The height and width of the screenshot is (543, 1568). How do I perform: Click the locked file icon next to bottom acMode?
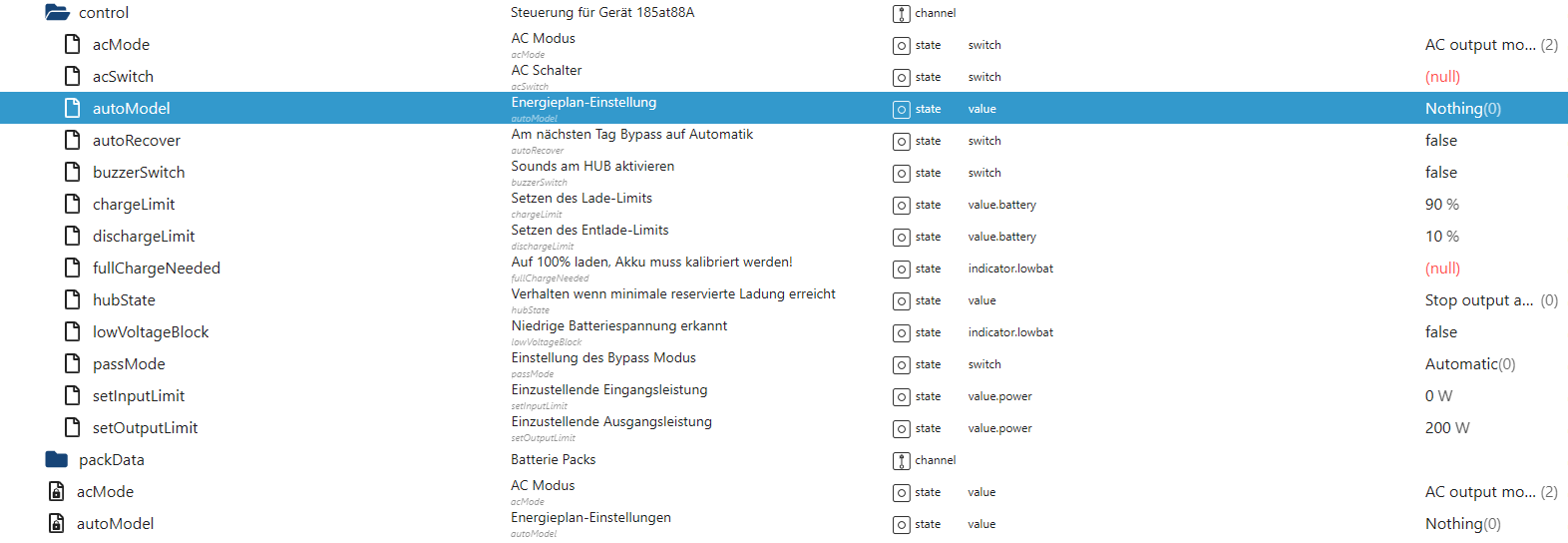pos(57,492)
